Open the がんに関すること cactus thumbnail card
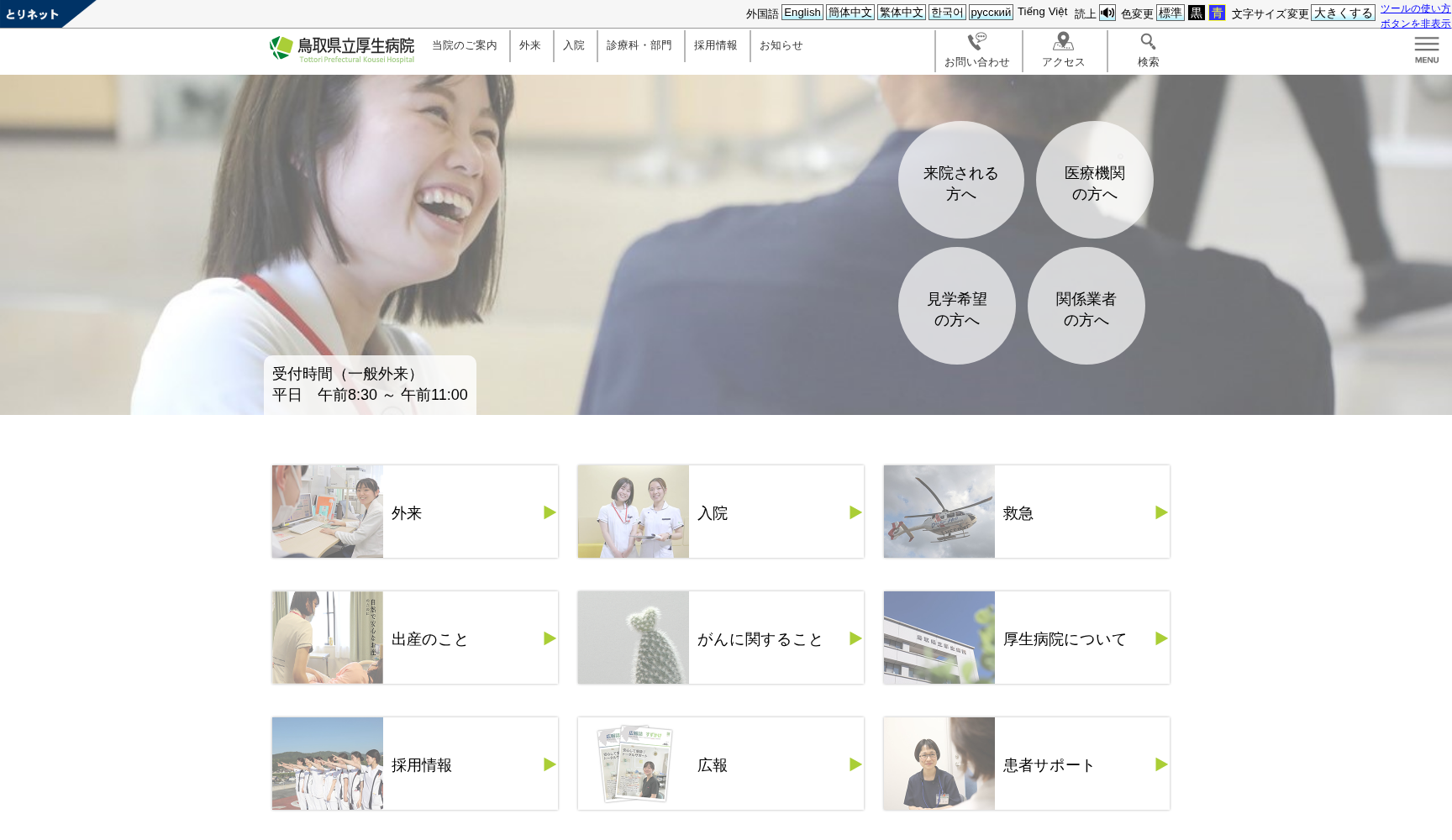1452x840 pixels. point(634,638)
